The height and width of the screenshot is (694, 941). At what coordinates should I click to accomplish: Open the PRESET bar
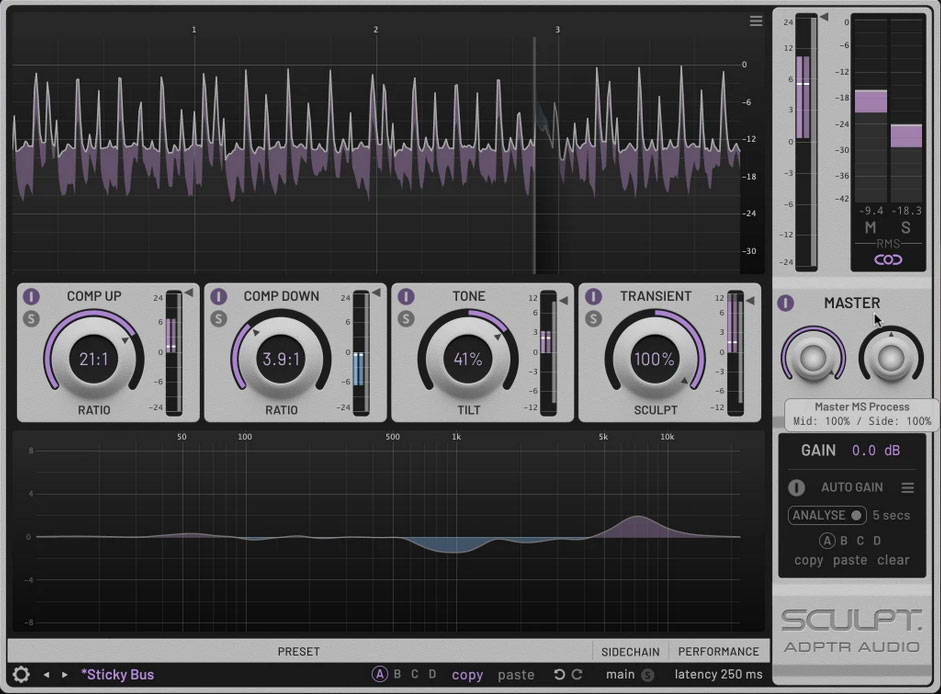298,651
